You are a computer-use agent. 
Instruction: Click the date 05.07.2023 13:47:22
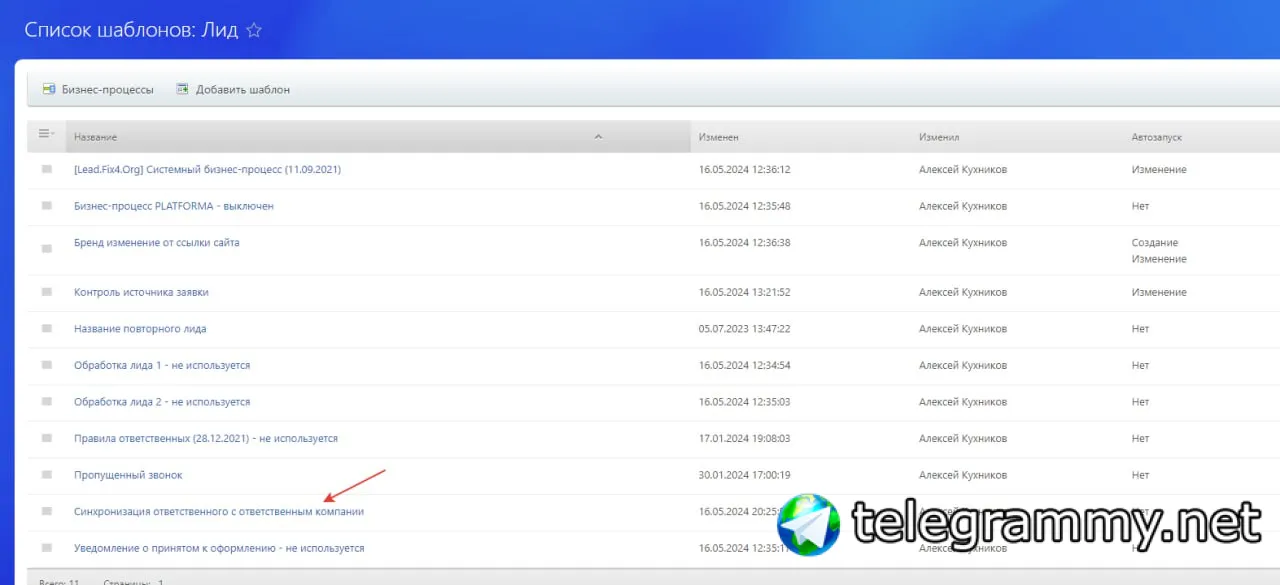[x=745, y=329]
